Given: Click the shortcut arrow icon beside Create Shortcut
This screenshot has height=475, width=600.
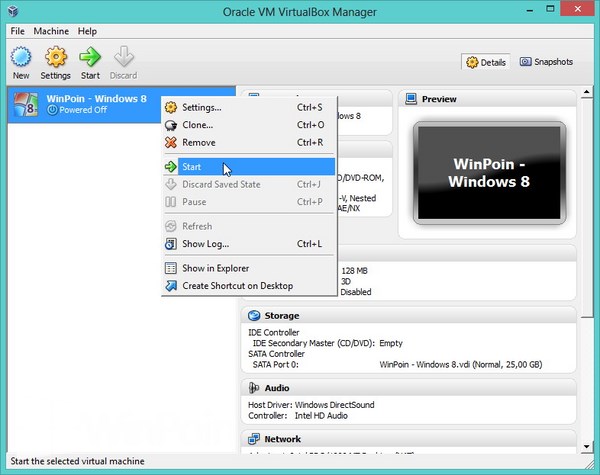Looking at the screenshot, I should click(x=171, y=286).
